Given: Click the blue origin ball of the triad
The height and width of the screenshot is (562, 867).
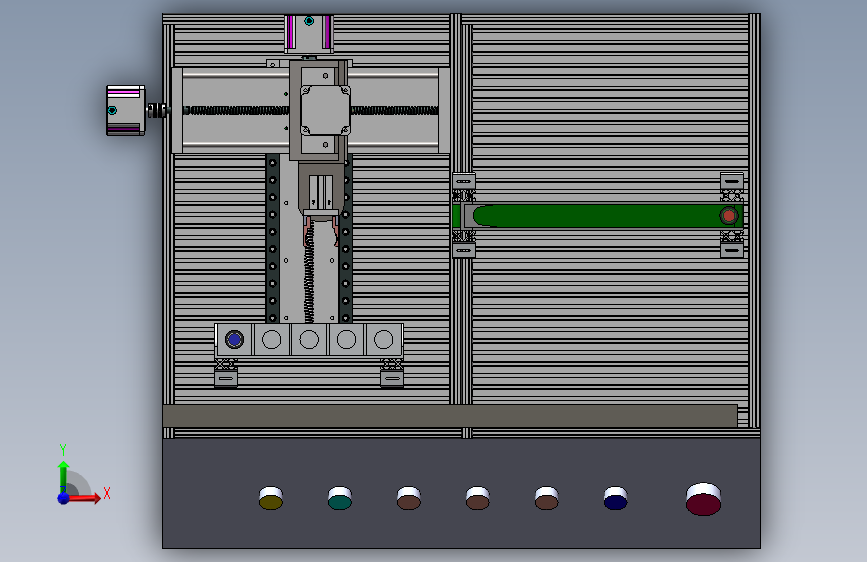Looking at the screenshot, I should pyautogui.click(x=64, y=498).
